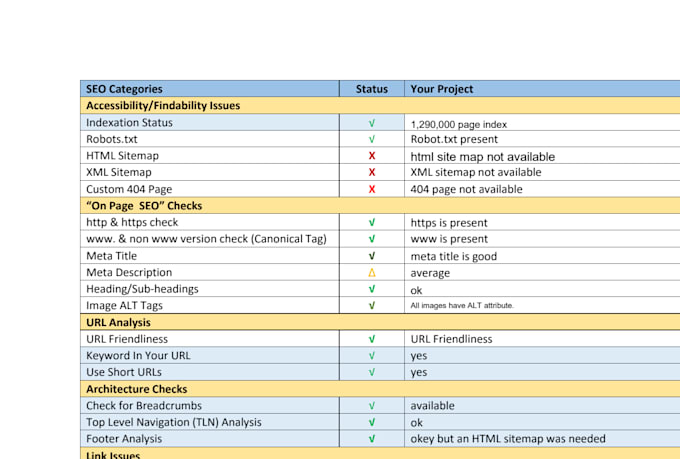
Task: Select the 'SEO Categories' column header
Action: click(x=210, y=89)
